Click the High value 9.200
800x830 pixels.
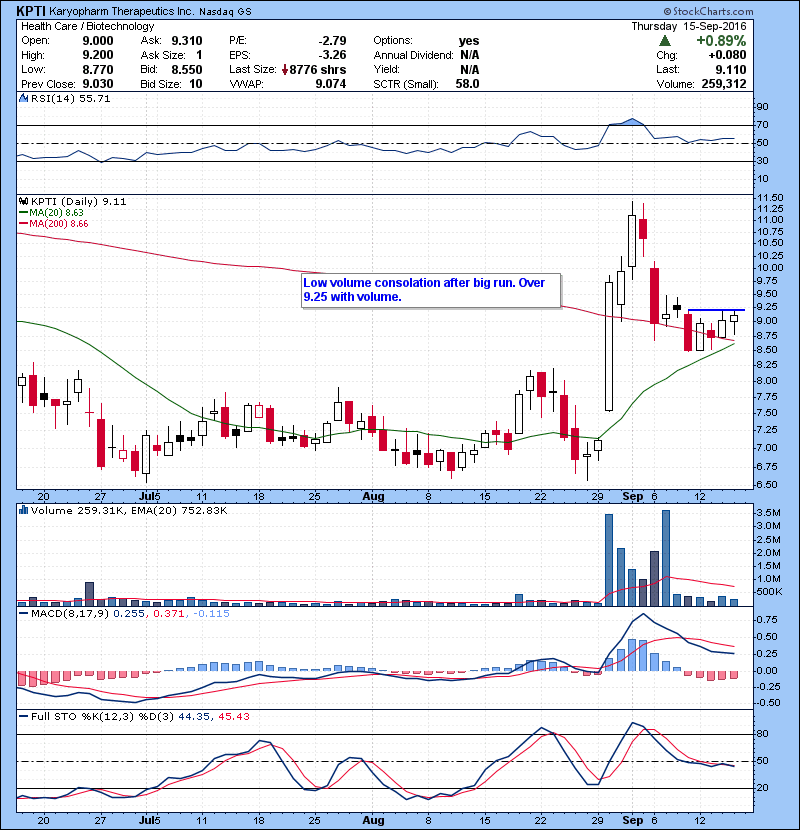[98, 55]
